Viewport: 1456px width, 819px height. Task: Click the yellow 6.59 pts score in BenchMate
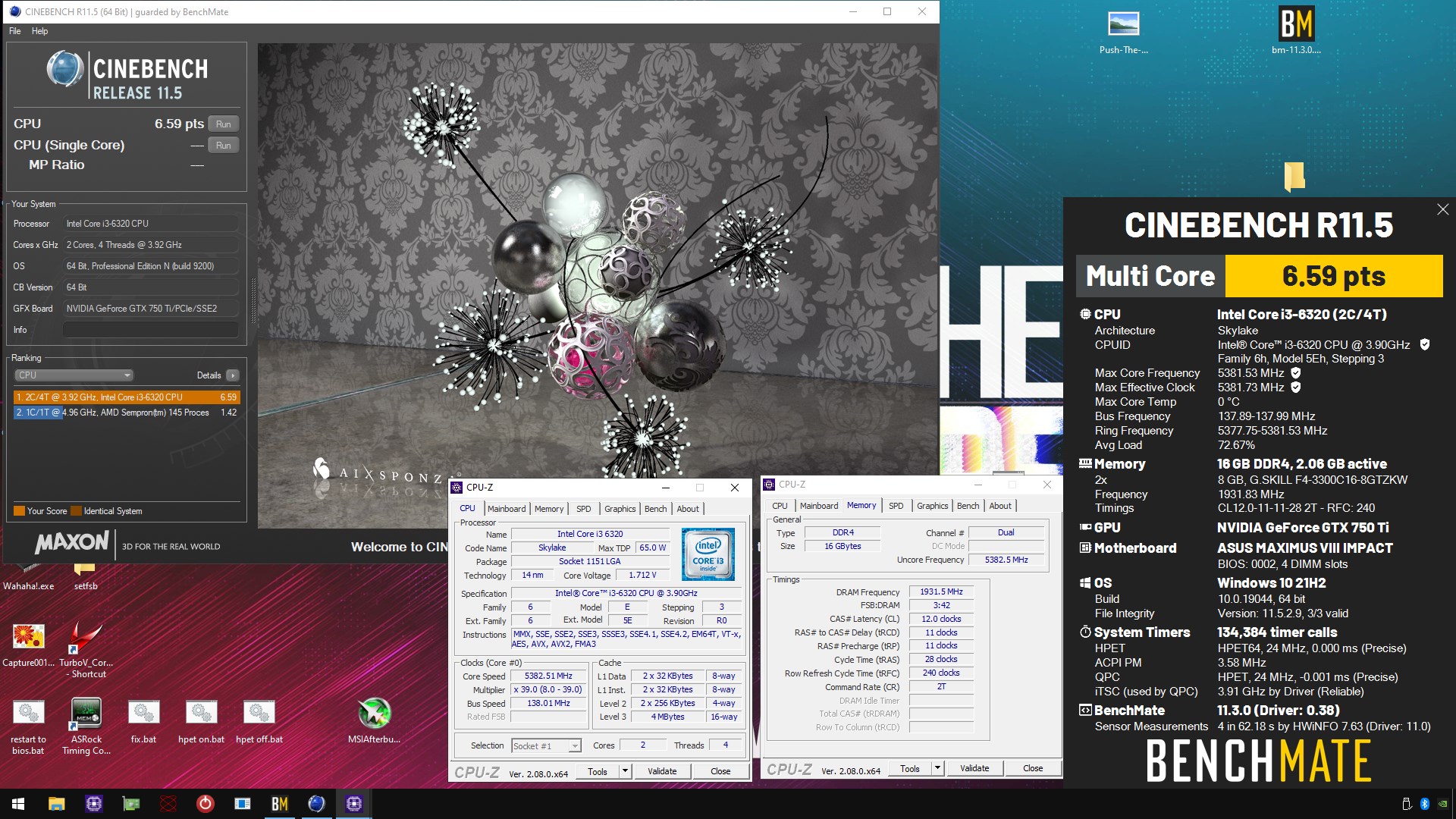1334,276
